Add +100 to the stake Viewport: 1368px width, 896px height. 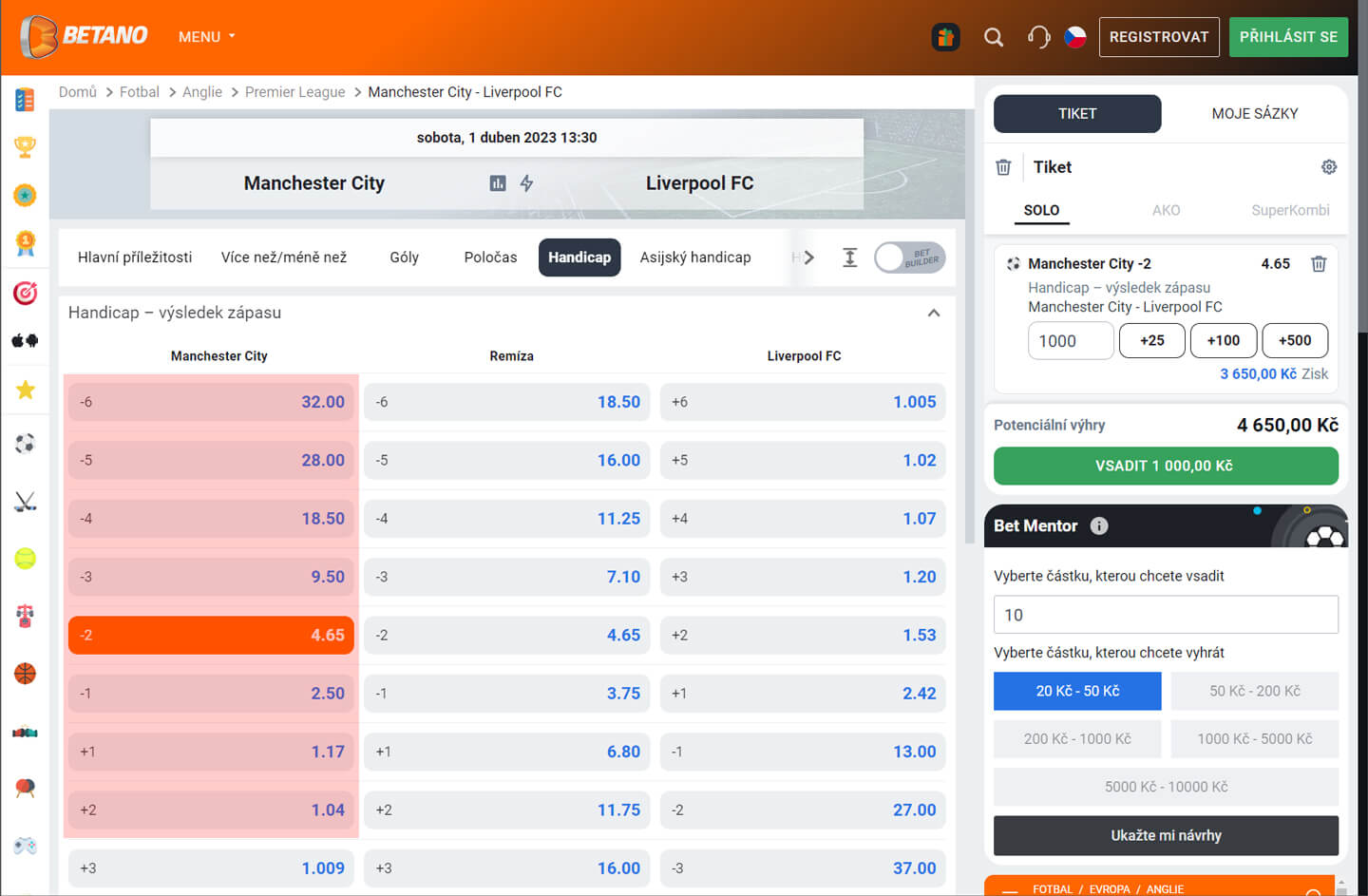(1224, 340)
